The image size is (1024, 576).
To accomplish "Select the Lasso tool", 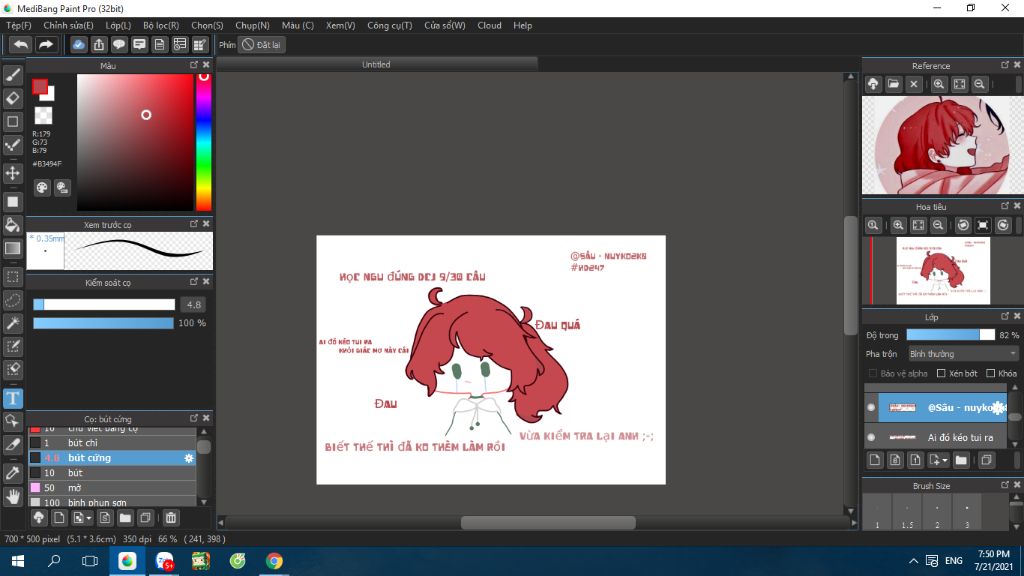I will (x=12, y=300).
